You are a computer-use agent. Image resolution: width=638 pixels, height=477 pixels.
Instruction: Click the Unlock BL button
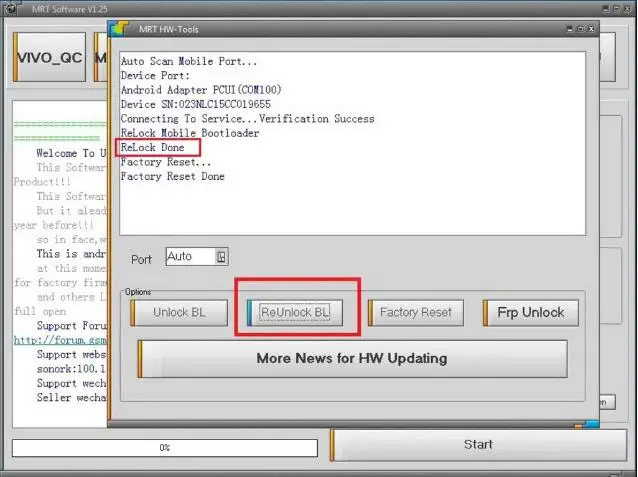(179, 313)
